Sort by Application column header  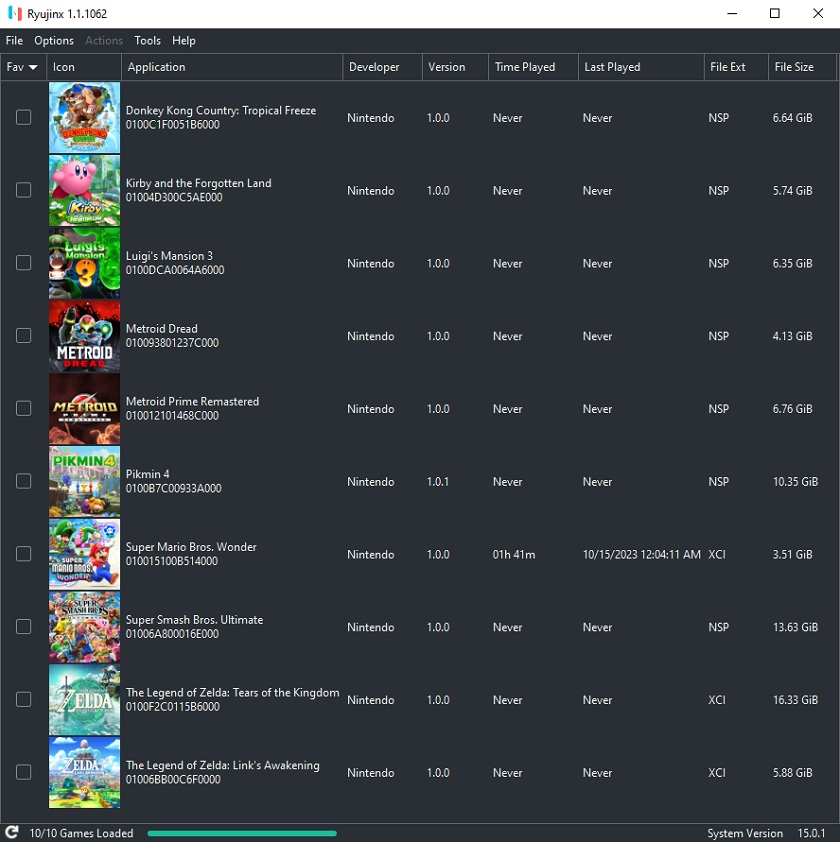pyautogui.click(x=232, y=67)
